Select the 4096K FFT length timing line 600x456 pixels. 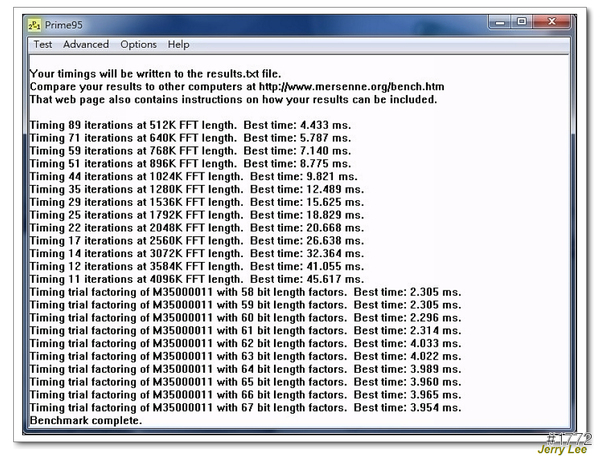pyautogui.click(x=195, y=280)
